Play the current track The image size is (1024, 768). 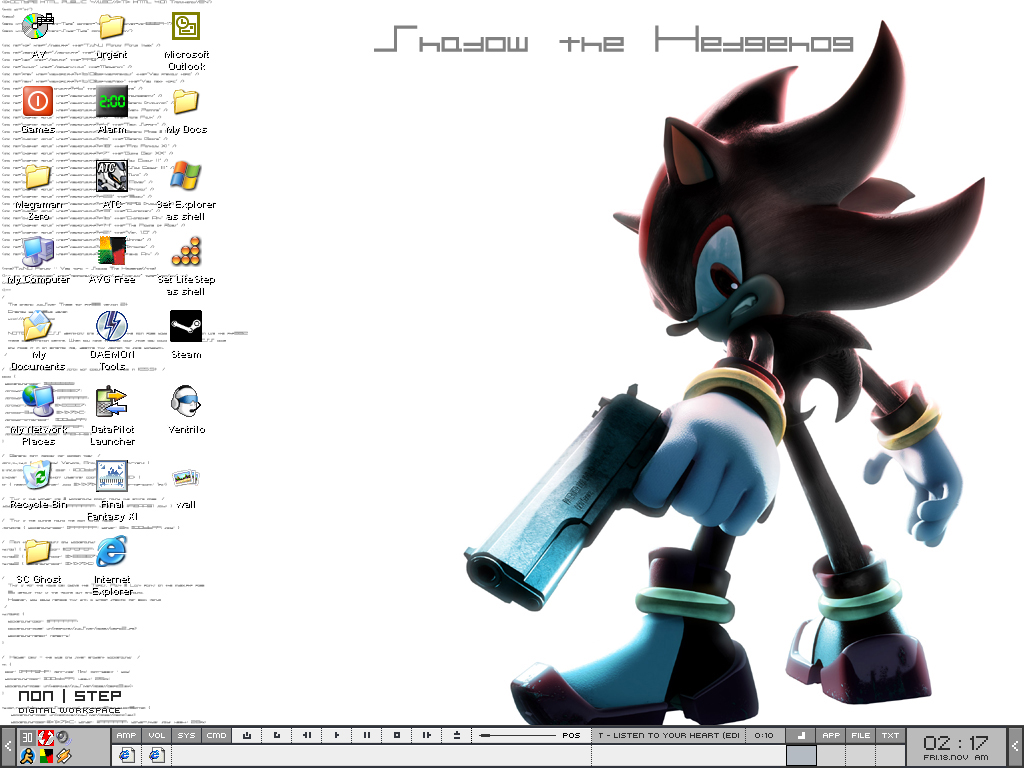point(337,735)
